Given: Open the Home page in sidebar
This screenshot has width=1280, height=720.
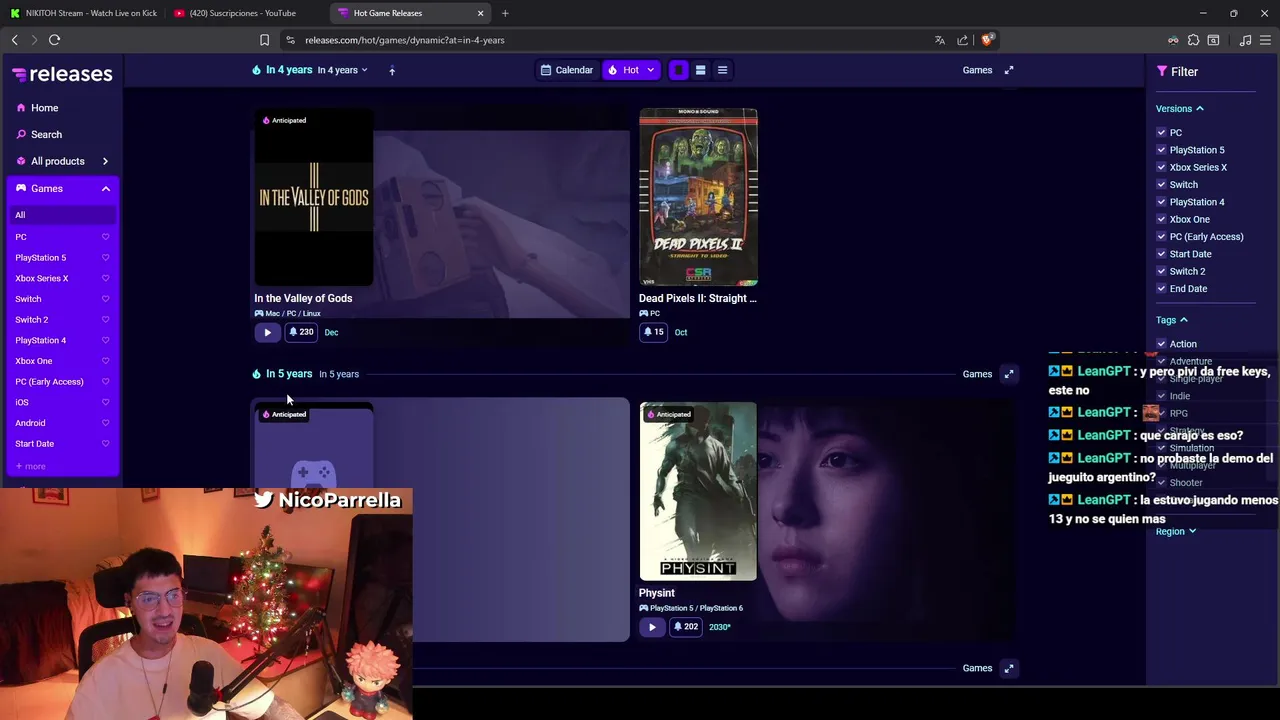Looking at the screenshot, I should 44,108.
